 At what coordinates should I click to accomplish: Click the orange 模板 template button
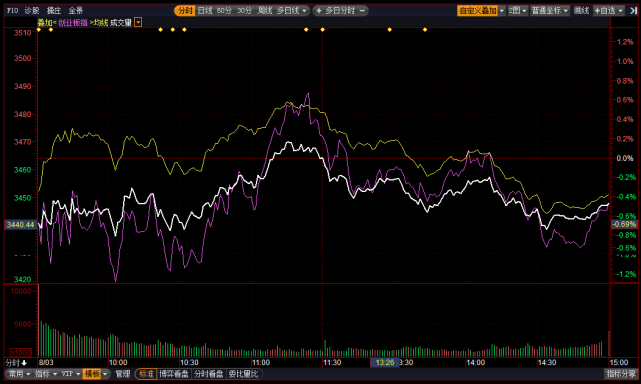[x=92, y=374]
